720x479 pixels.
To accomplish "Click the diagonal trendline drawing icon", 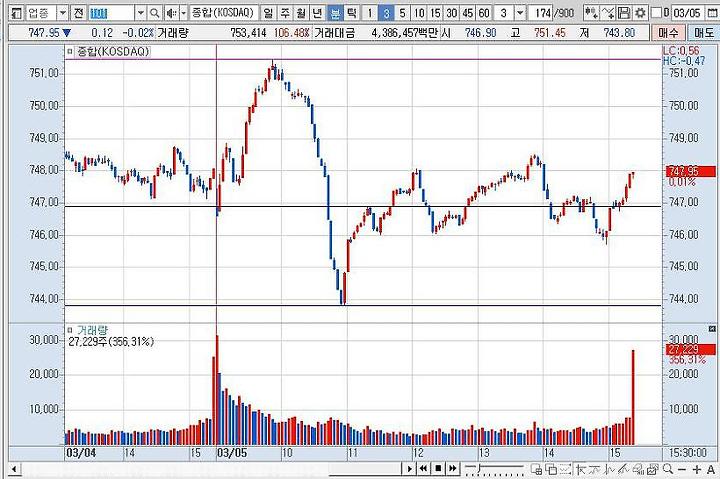I will pos(624,469).
